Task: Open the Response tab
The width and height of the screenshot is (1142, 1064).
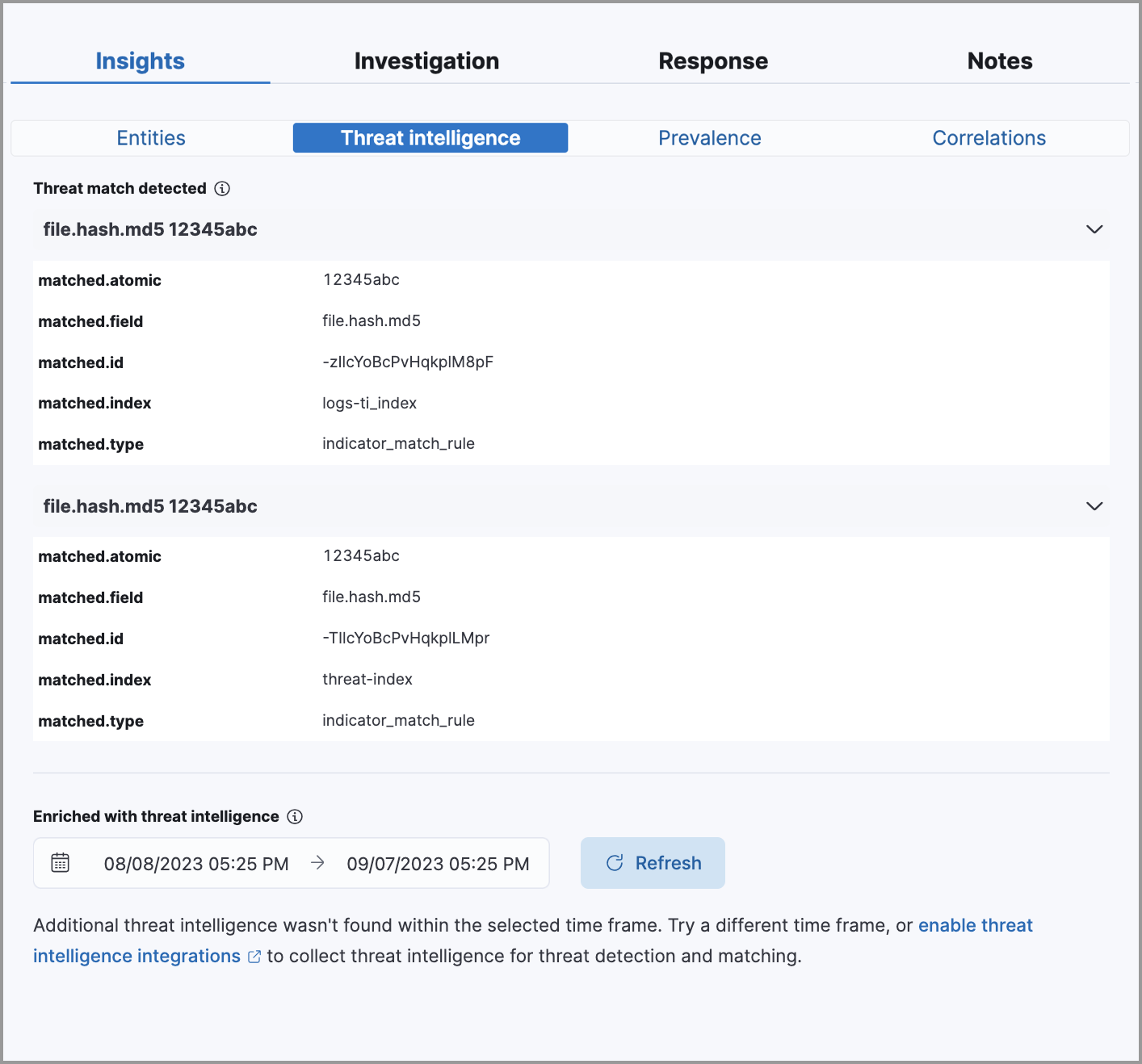Action: click(713, 60)
